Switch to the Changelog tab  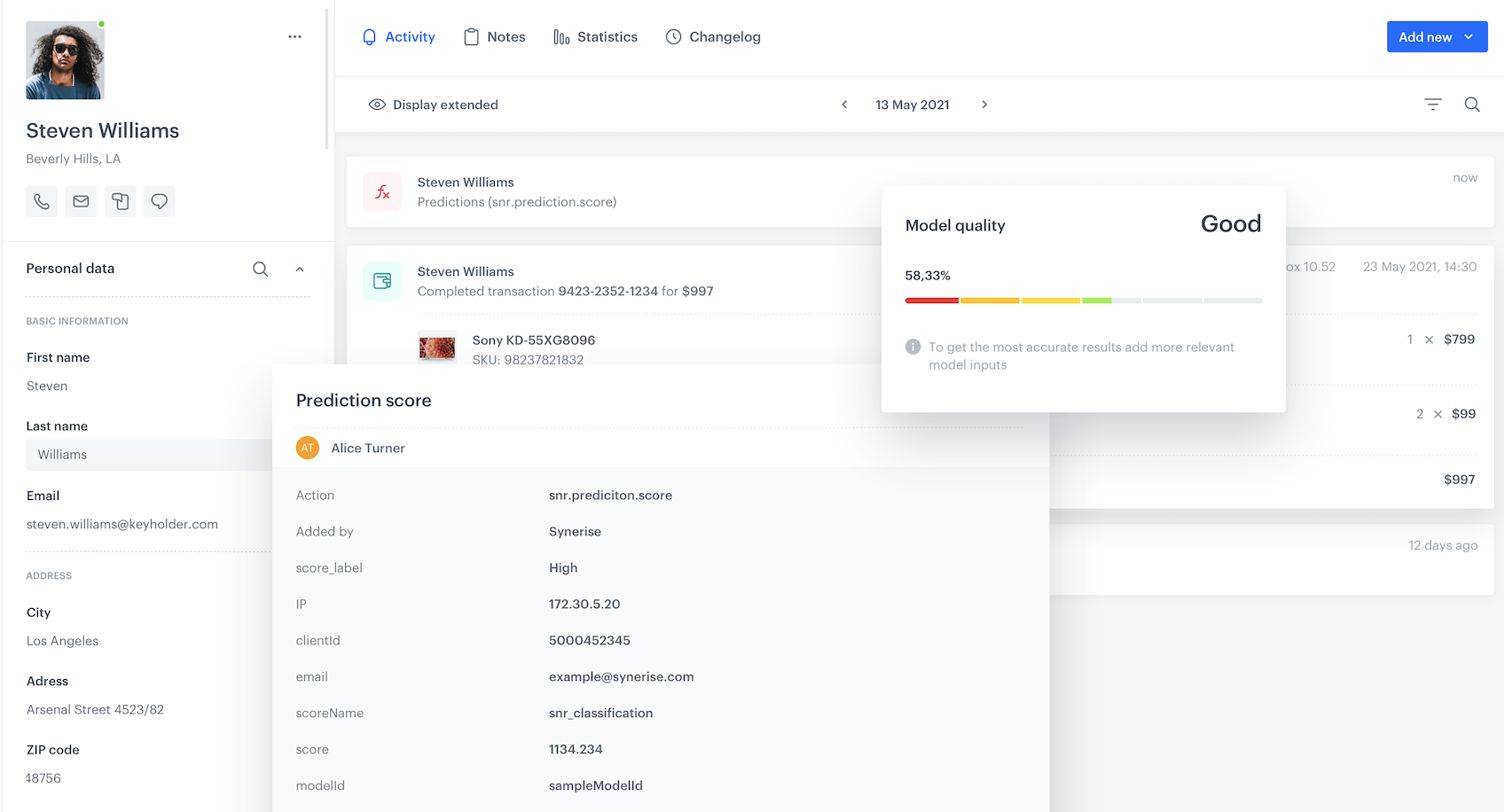tap(713, 36)
